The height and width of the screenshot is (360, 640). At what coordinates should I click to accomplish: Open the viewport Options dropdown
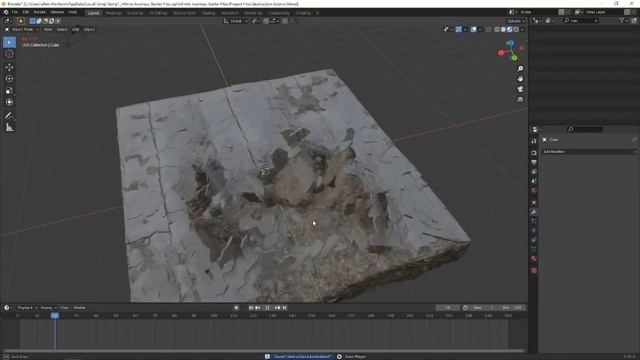click(516, 21)
